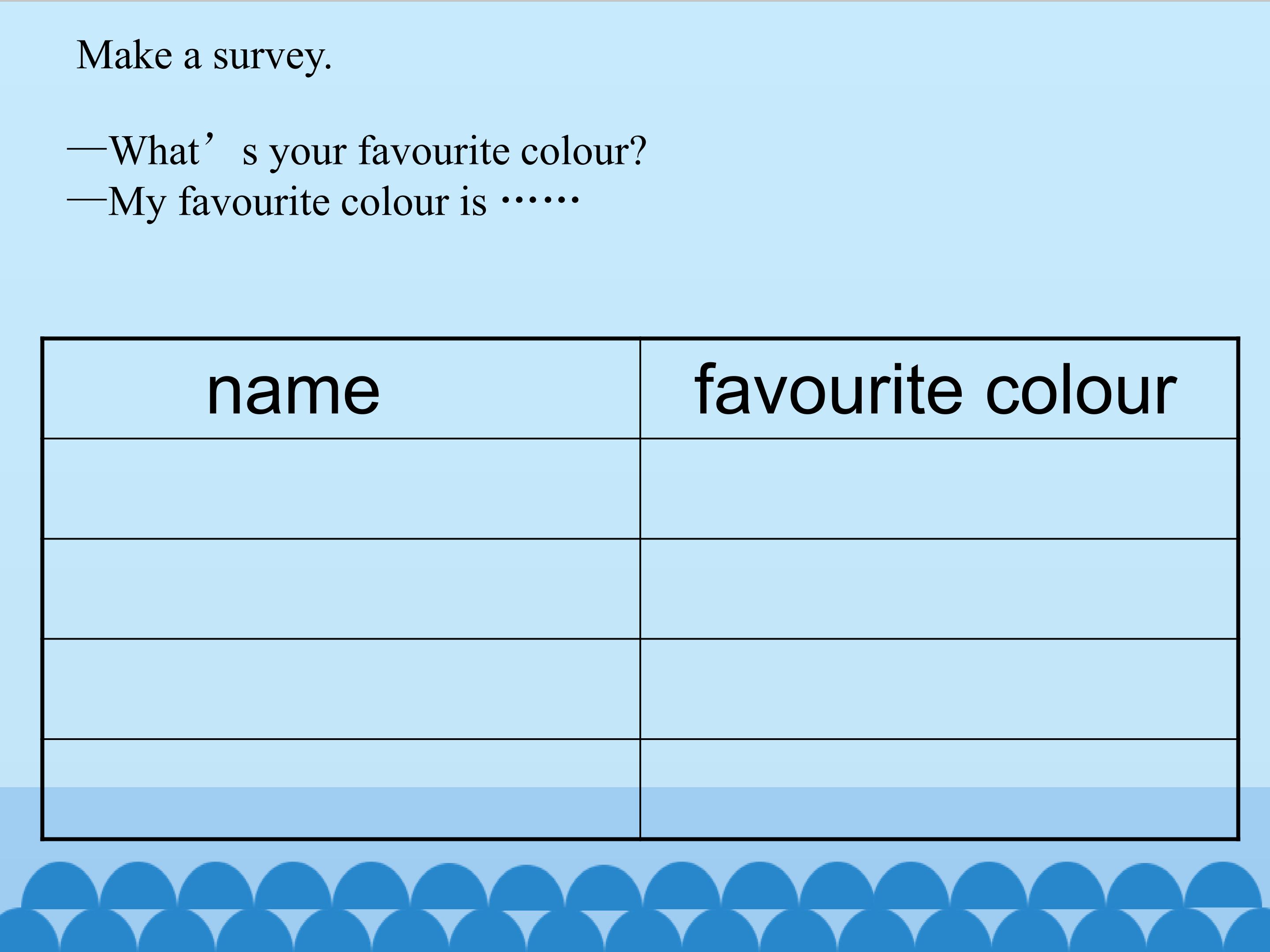Click the ellipsis dots after 'colour is'
This screenshot has width=1270, height=952.
[540, 200]
